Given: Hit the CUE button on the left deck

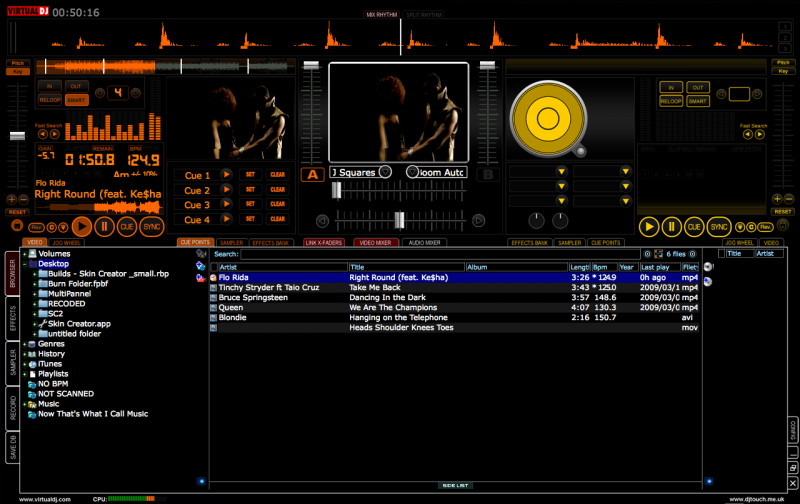Looking at the screenshot, I should 127,226.
